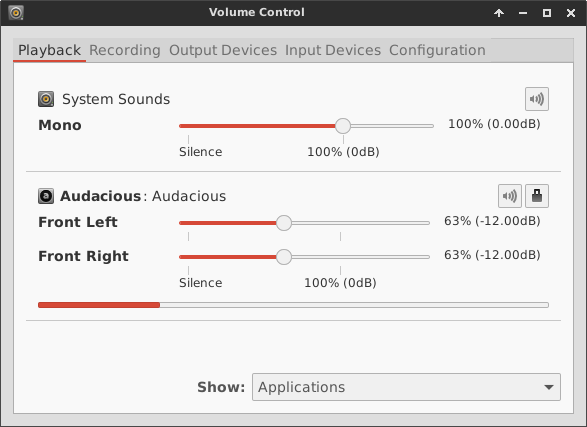Click the keep-above arrow in title bar

click(499, 13)
